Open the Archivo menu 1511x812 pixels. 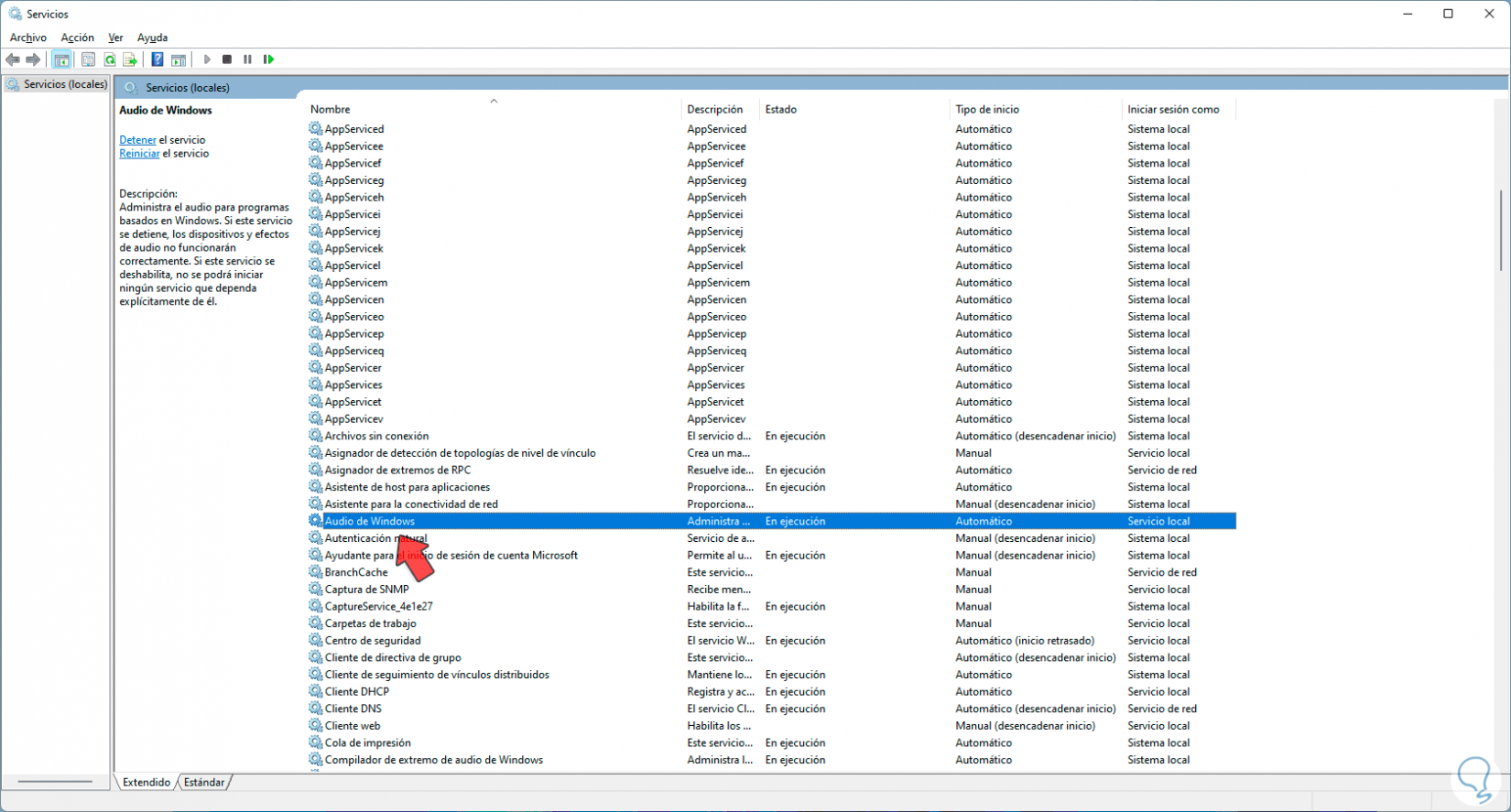coord(28,38)
